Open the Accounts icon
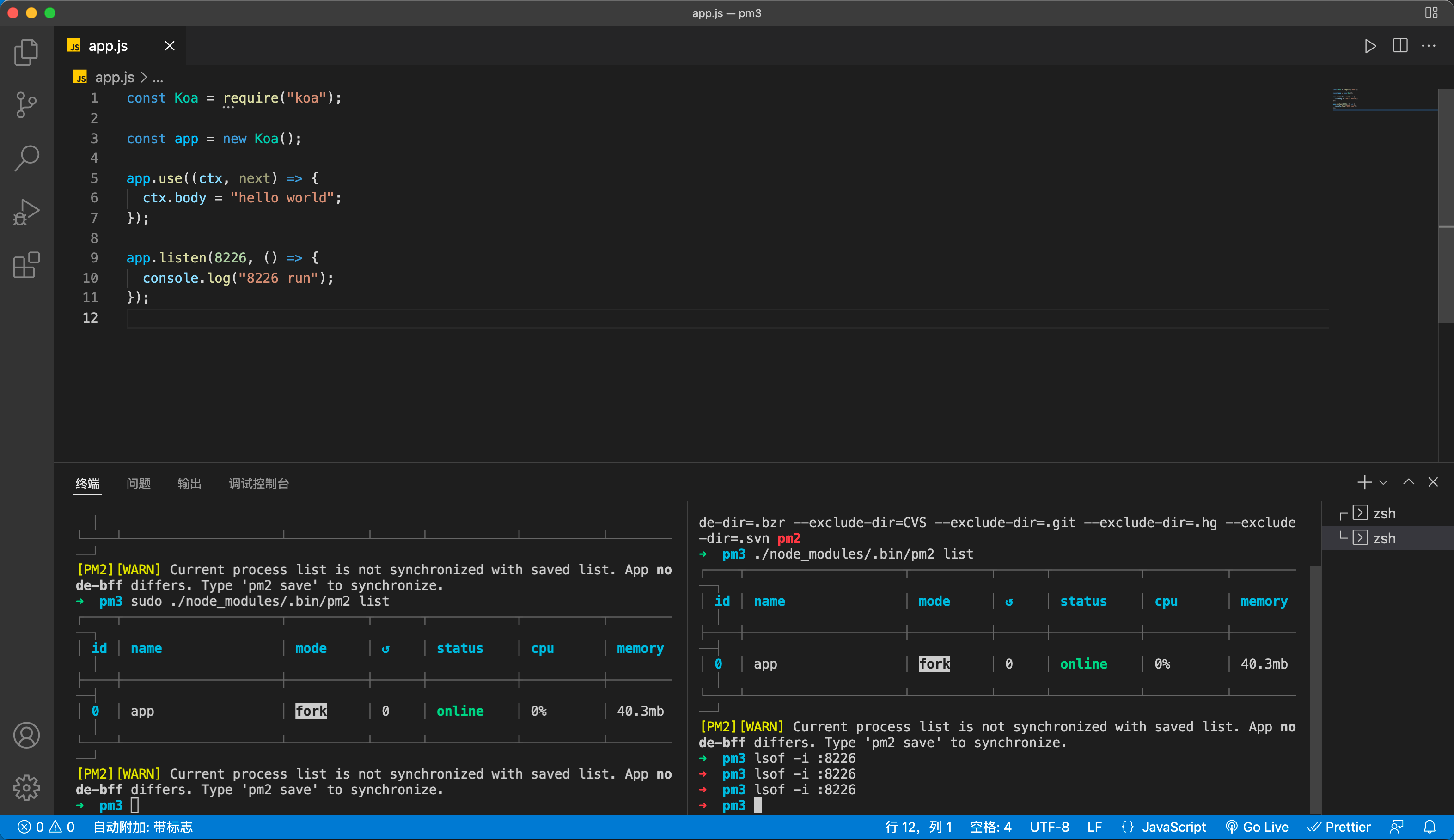Screen dimensions: 1454x840 click(x=26, y=735)
